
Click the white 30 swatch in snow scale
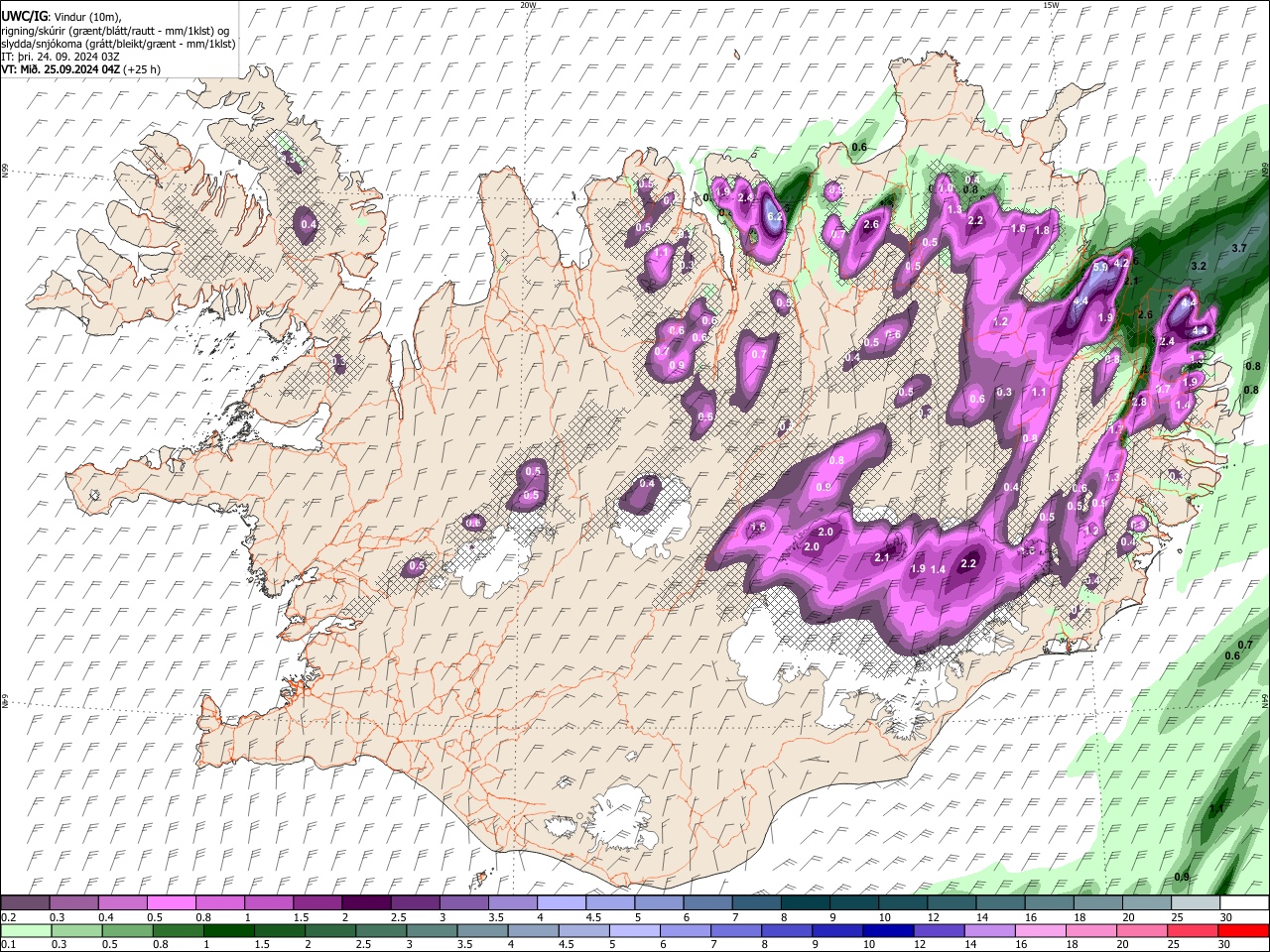click(x=1244, y=902)
